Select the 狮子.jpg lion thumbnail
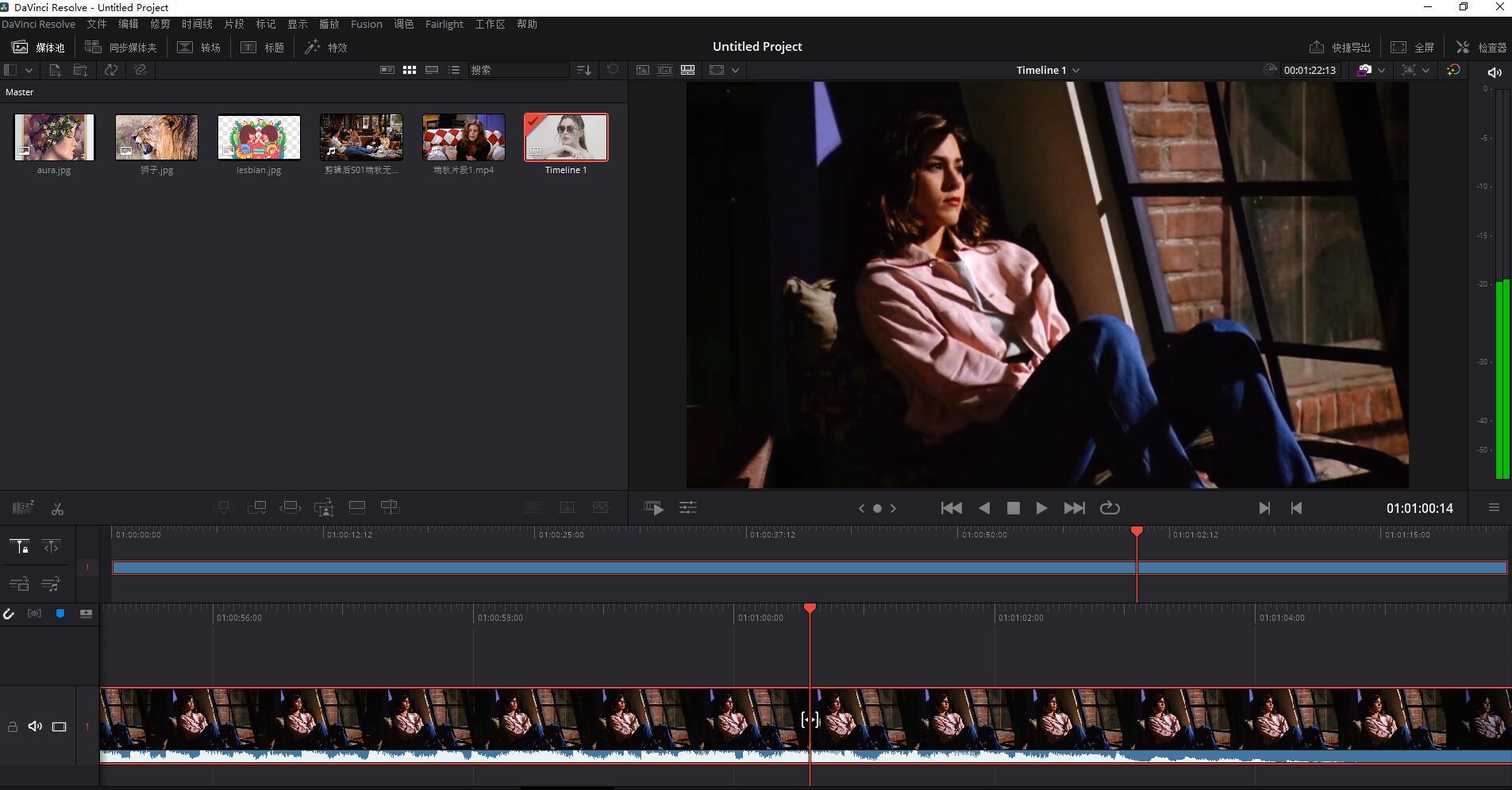Image resolution: width=1512 pixels, height=790 pixels. coord(156,137)
